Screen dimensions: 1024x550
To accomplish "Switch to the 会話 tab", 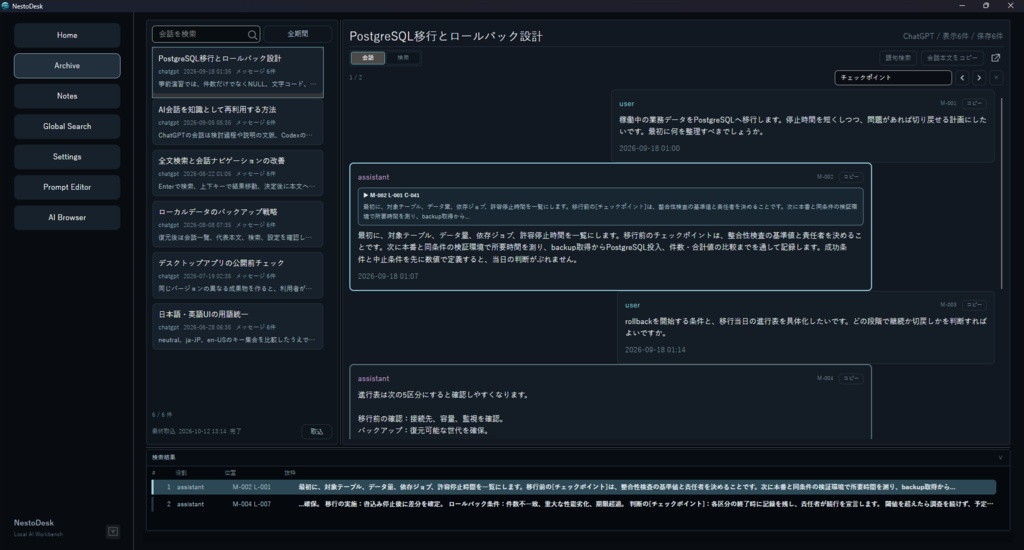I will (368, 58).
